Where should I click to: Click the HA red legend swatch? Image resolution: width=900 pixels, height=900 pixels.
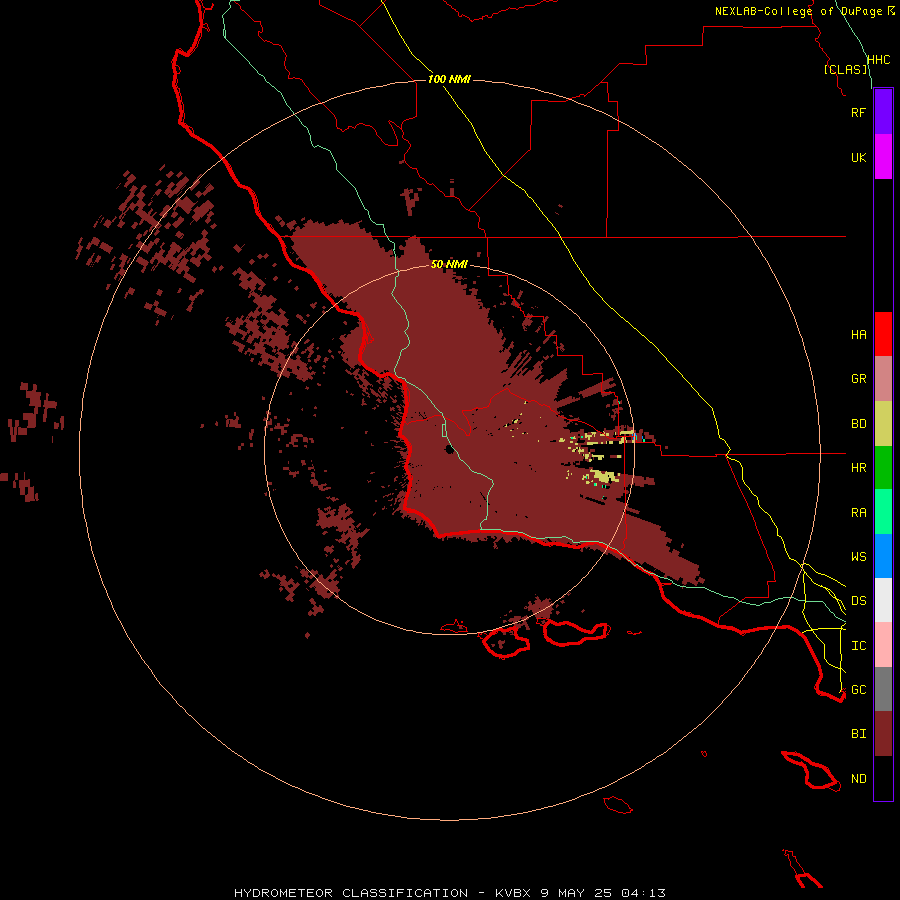pos(883,334)
